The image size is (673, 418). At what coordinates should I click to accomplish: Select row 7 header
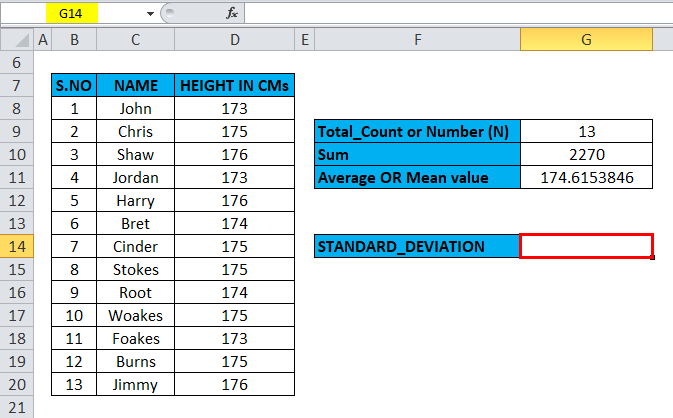coord(17,85)
